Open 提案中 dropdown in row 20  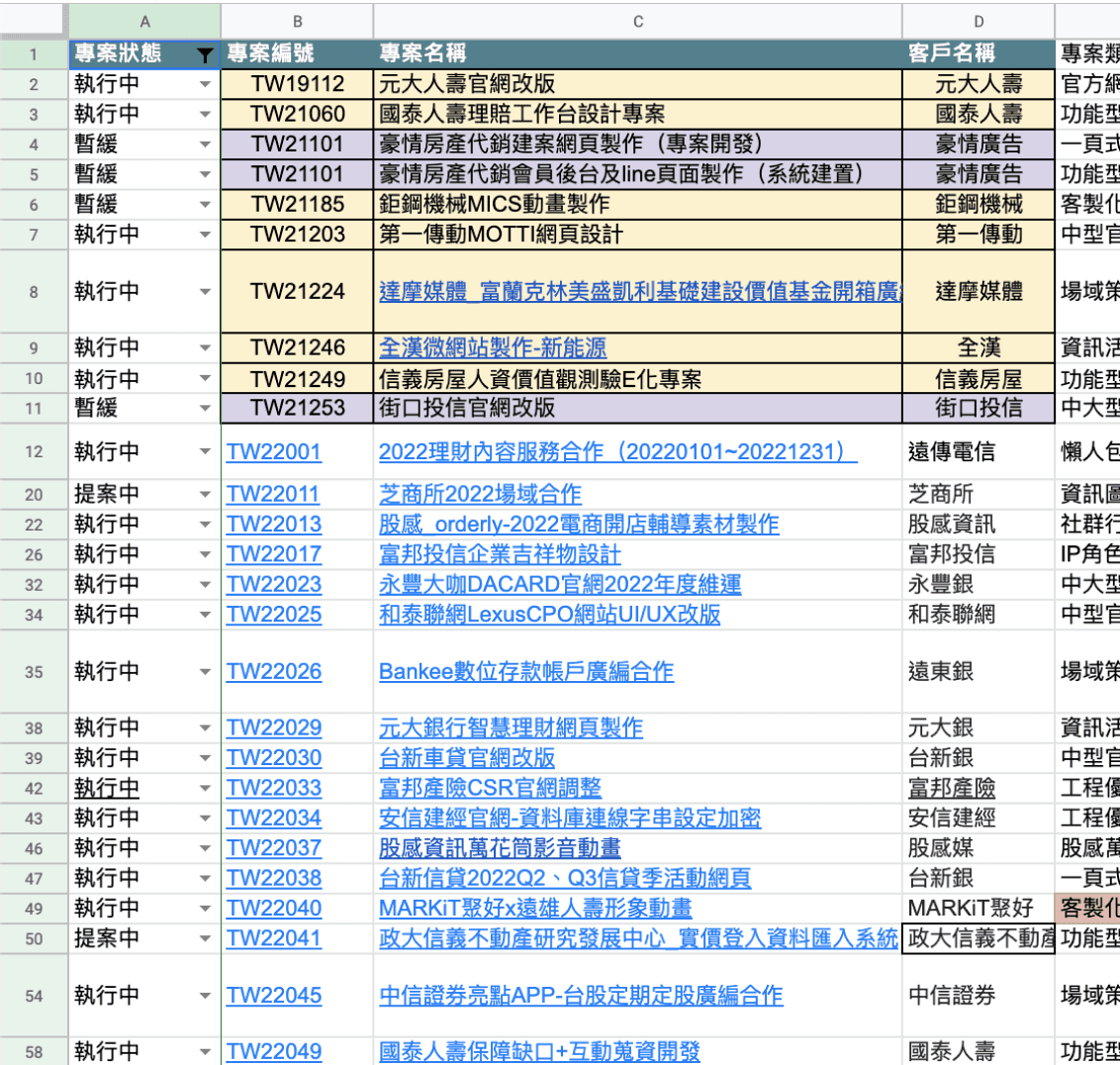click(205, 495)
